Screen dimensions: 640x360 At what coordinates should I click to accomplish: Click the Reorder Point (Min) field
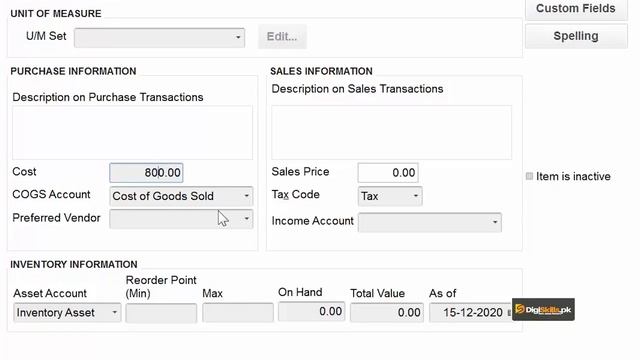pos(161,313)
